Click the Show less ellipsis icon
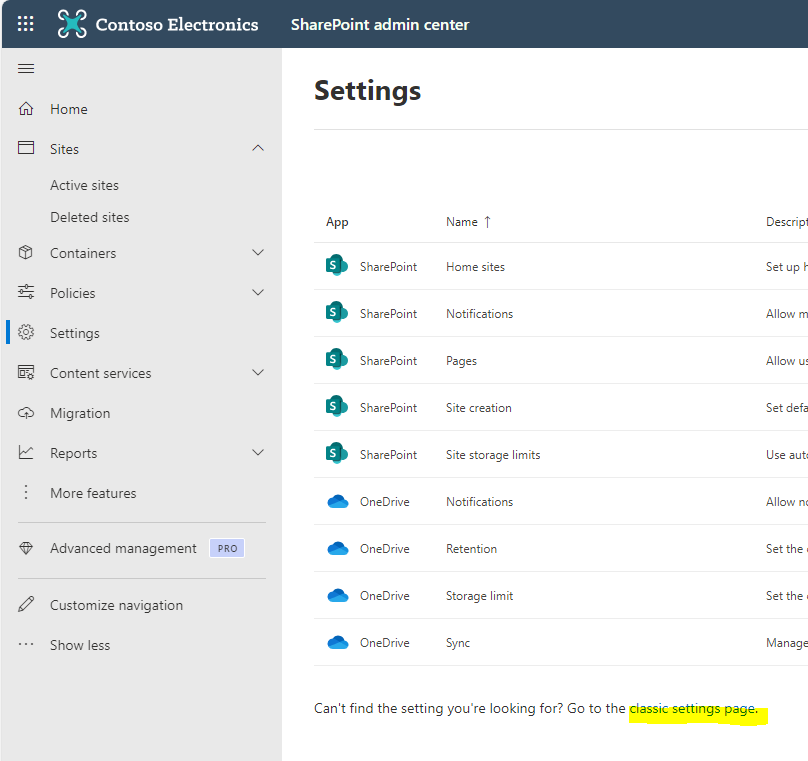This screenshot has width=808, height=761. (x=26, y=644)
